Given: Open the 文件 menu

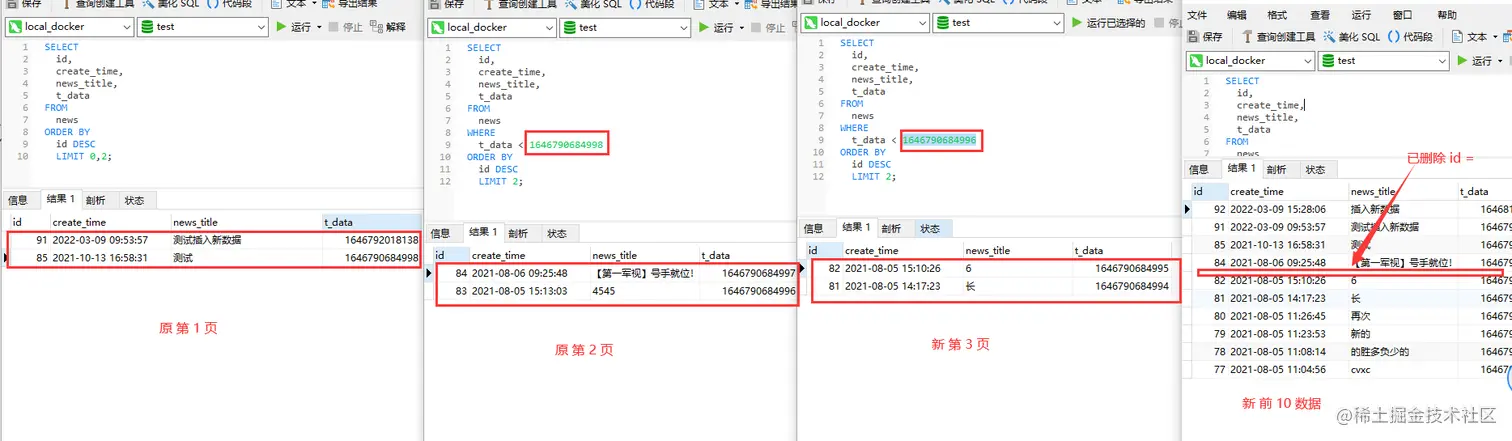Looking at the screenshot, I should [1198, 15].
